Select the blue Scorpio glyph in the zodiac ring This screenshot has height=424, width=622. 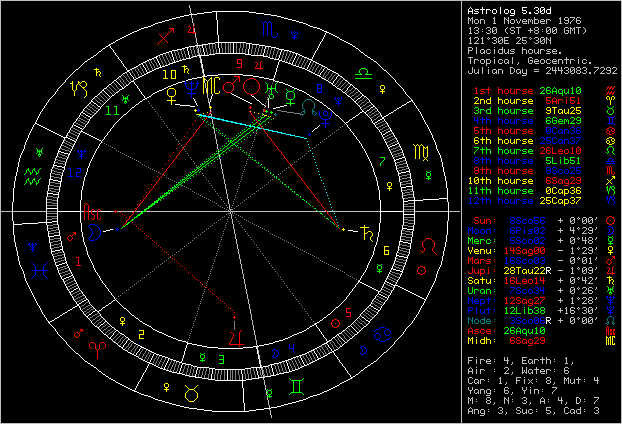(x=270, y=30)
